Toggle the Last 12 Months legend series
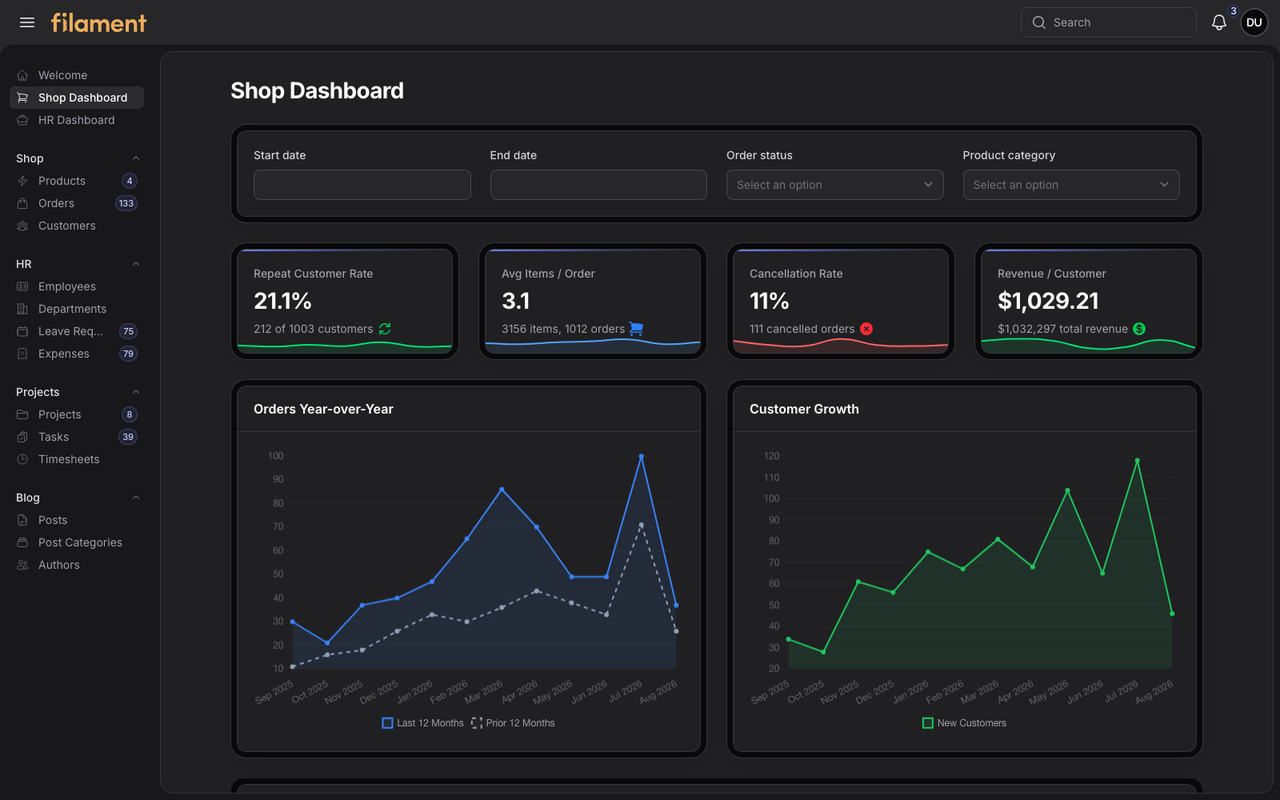This screenshot has height=800, width=1280. (423, 723)
